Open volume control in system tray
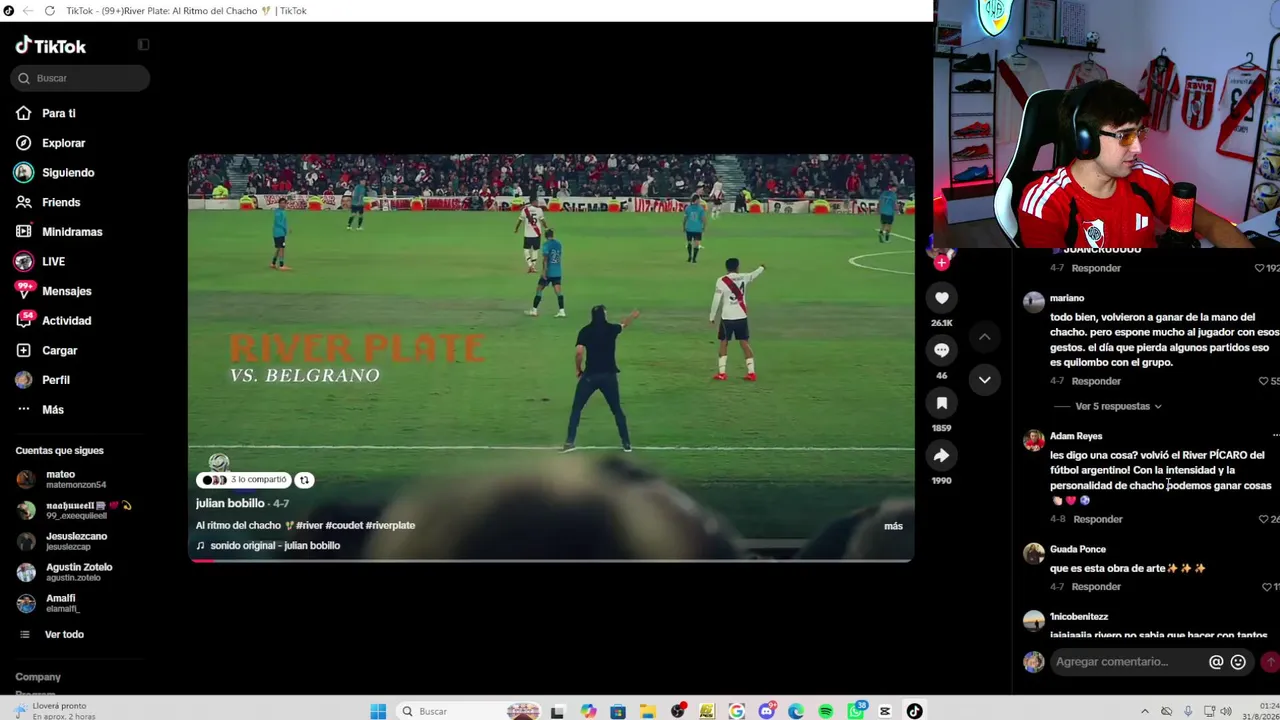Screen dimensions: 1280x720 click(x=1226, y=711)
